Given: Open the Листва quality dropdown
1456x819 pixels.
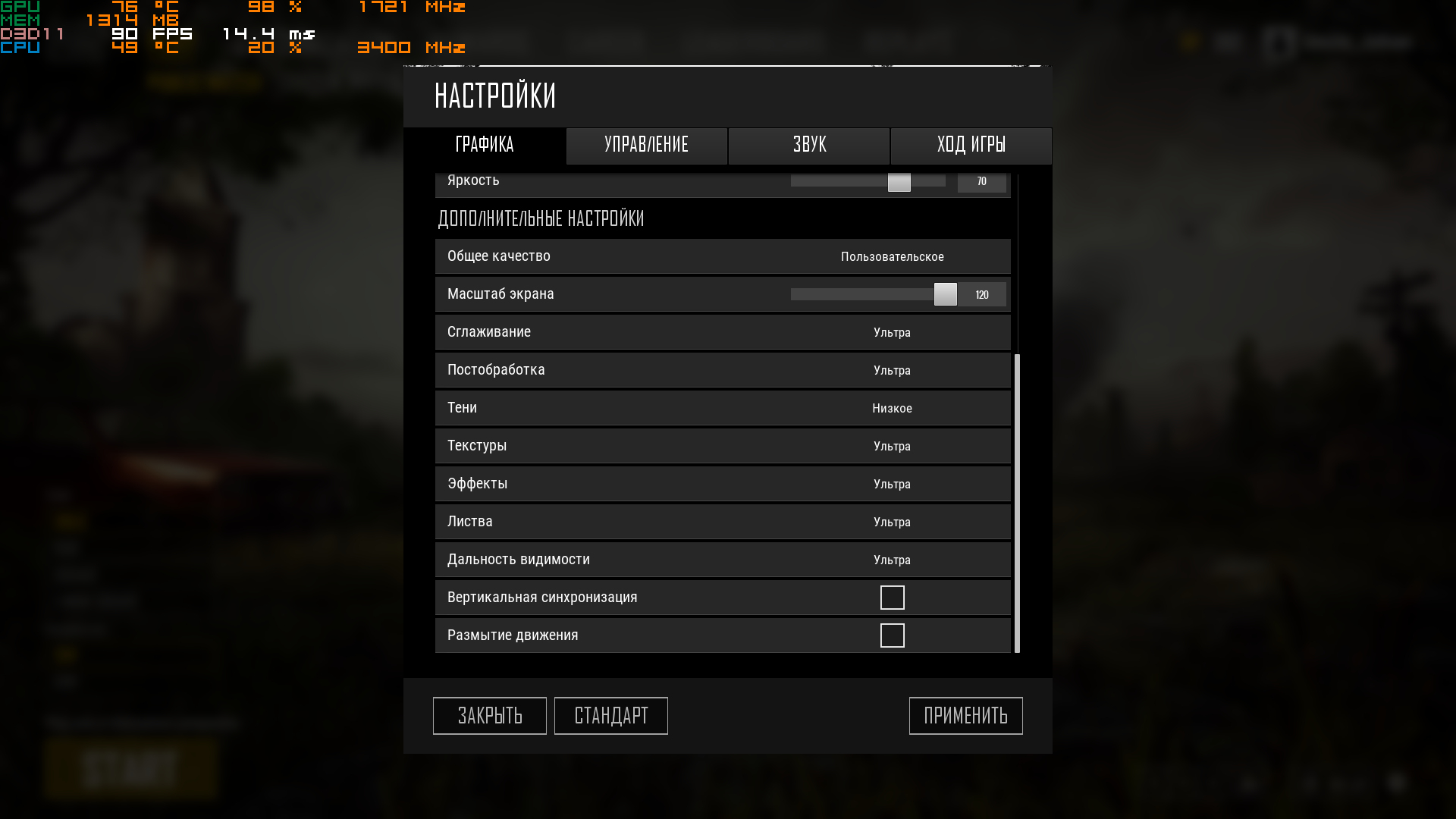Looking at the screenshot, I should click(x=893, y=522).
